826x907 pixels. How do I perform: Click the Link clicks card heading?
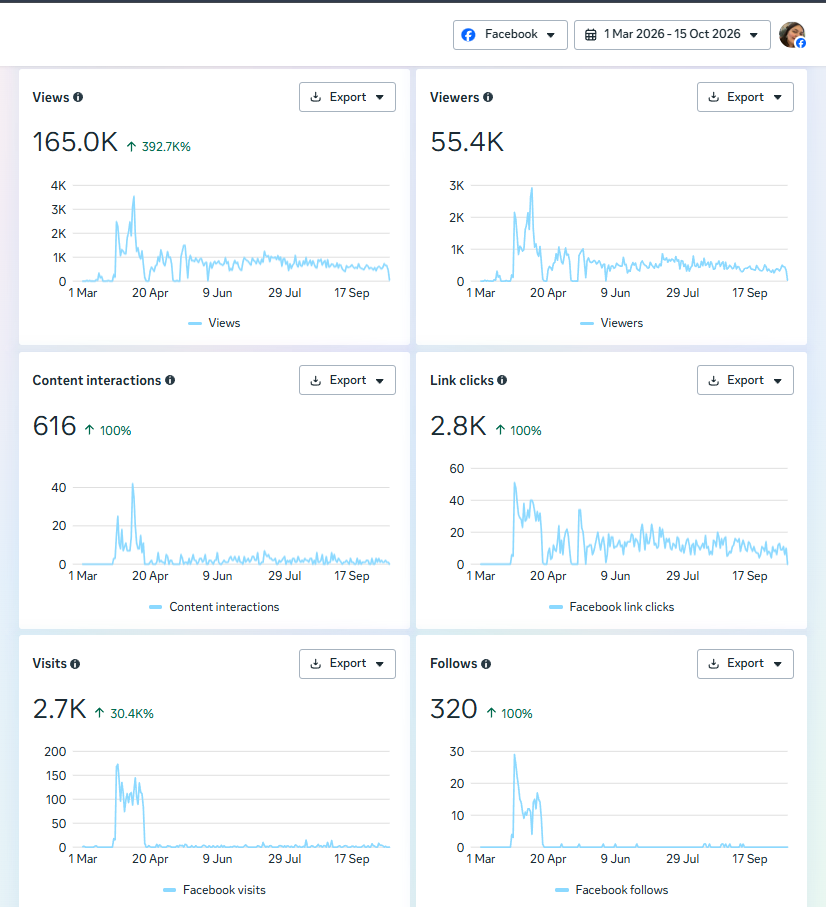tap(462, 380)
